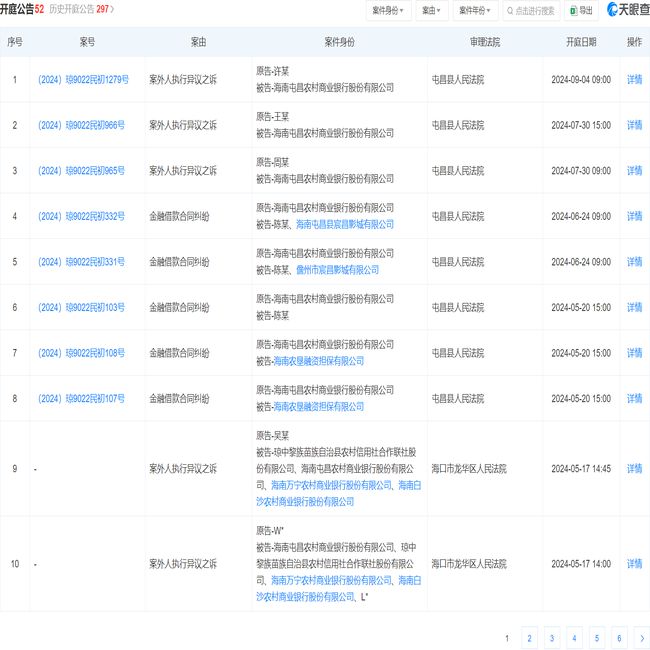Click the 天眼查 logo
The height and width of the screenshot is (650, 650).
click(x=628, y=9)
